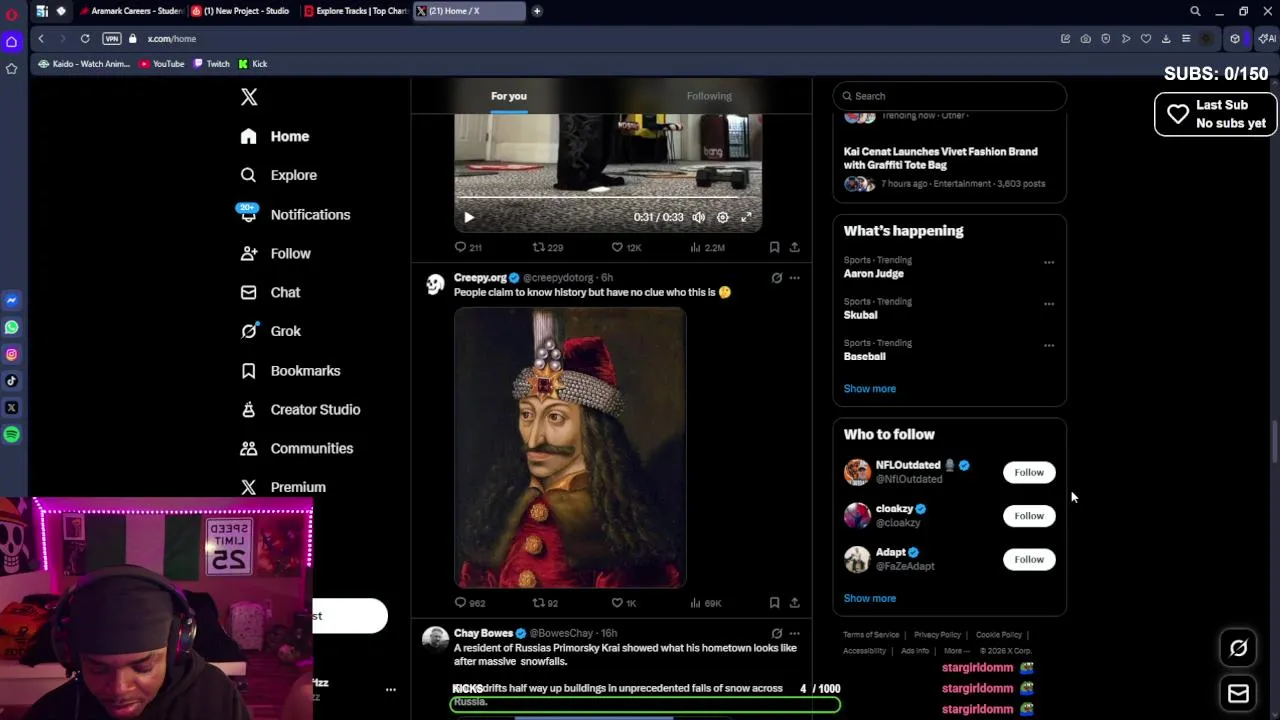Screen dimensions: 1280x720
Task: Open Chat from the sidebar
Action: click(x=271, y=292)
